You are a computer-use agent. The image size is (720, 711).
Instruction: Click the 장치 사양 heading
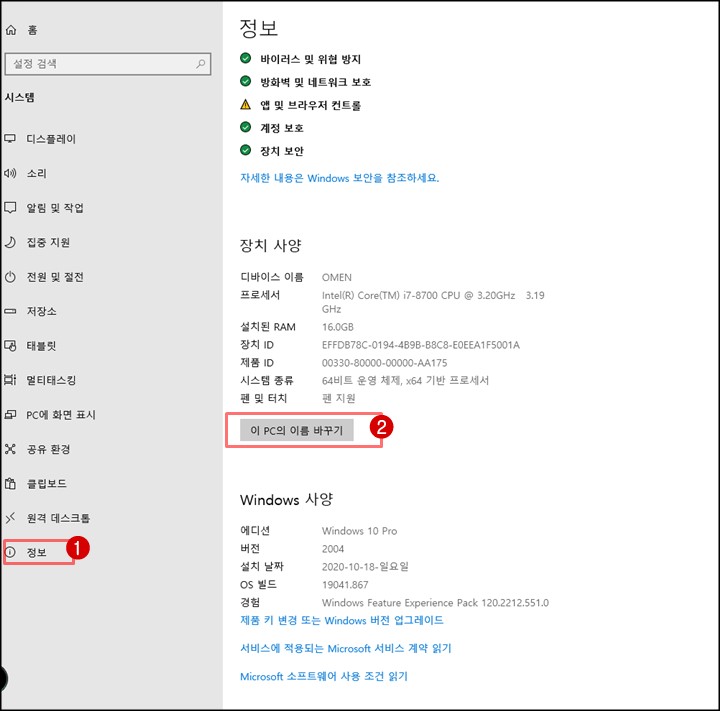click(270, 245)
